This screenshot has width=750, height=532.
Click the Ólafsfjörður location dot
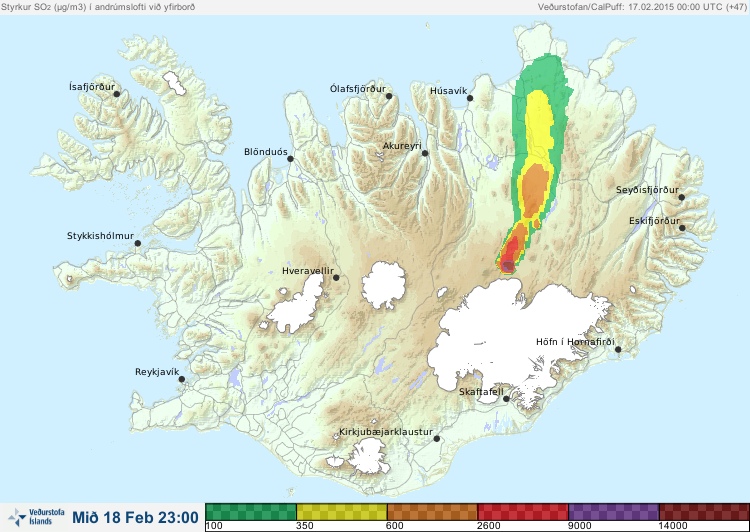point(389,96)
